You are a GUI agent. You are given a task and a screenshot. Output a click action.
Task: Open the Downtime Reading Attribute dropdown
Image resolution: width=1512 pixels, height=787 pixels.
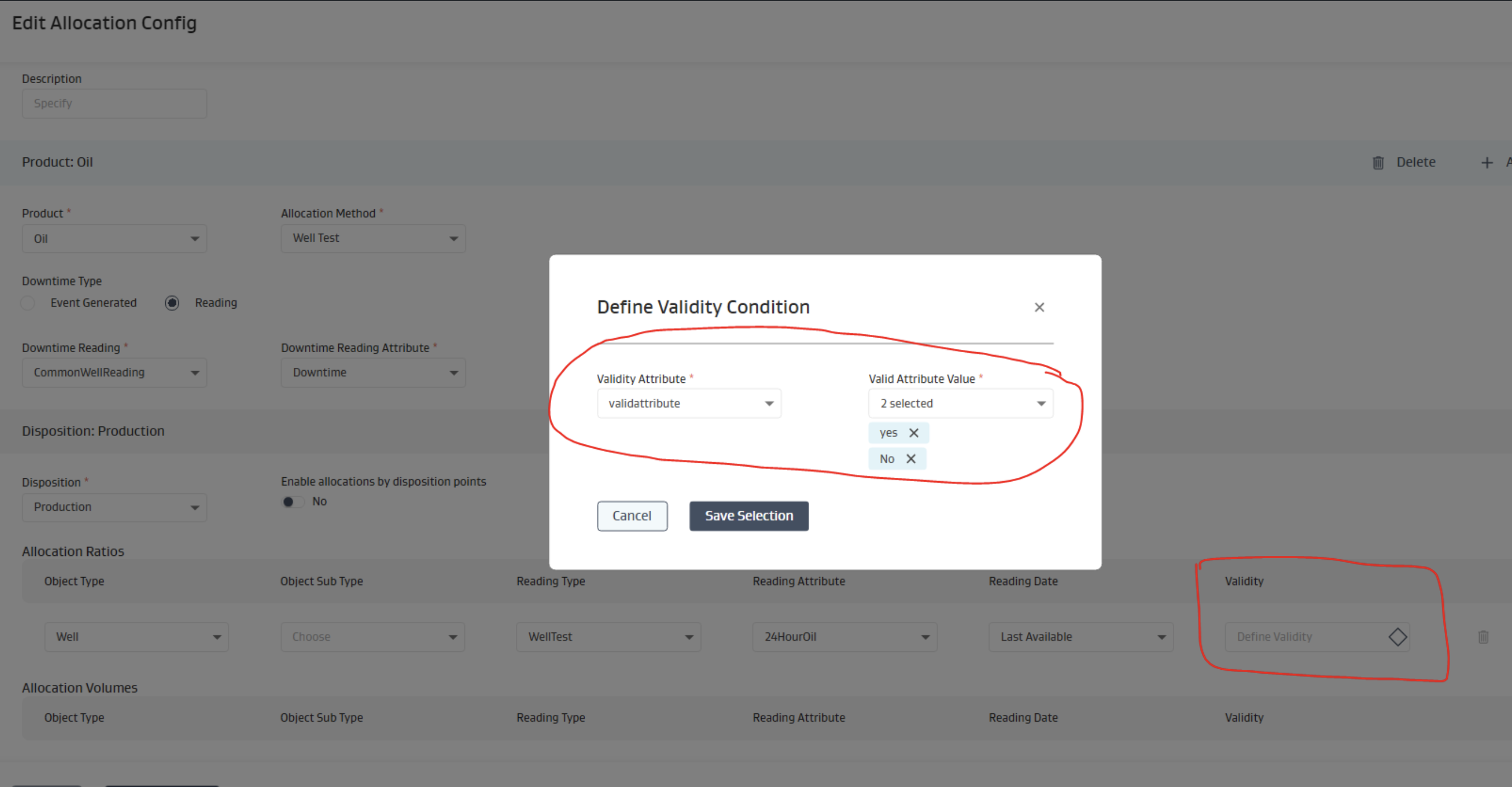(x=373, y=373)
